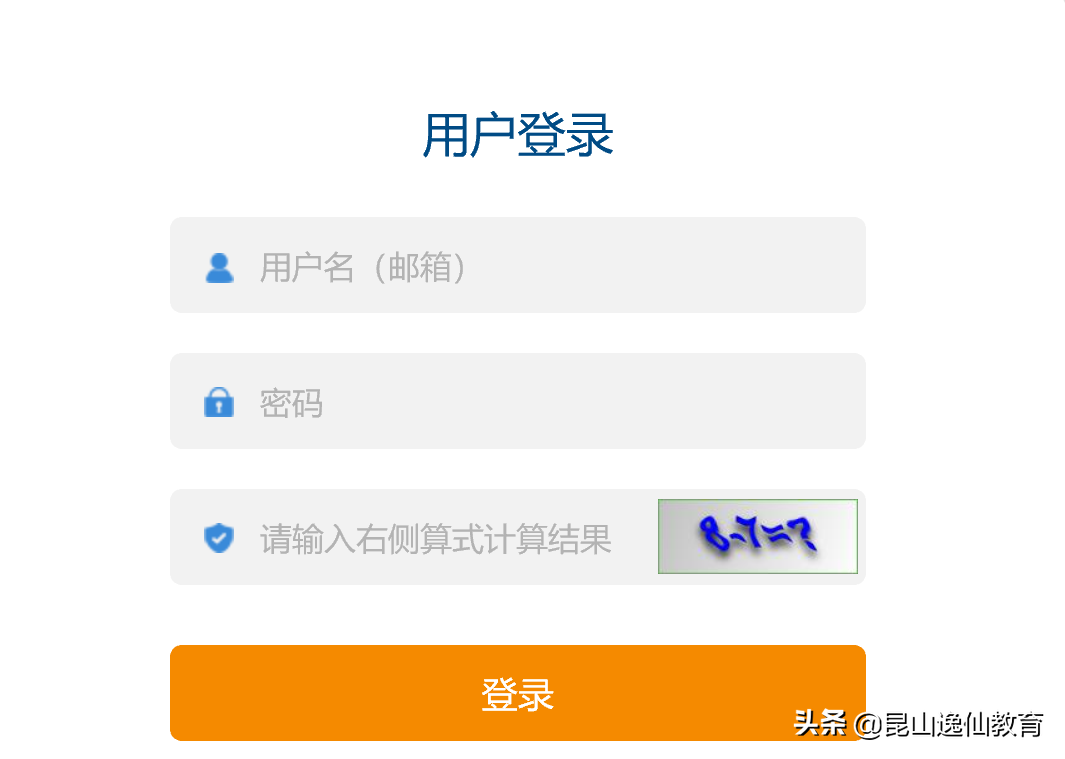Click the 头条 watermark text
Viewport: 1065px width, 759px height.
(820, 723)
